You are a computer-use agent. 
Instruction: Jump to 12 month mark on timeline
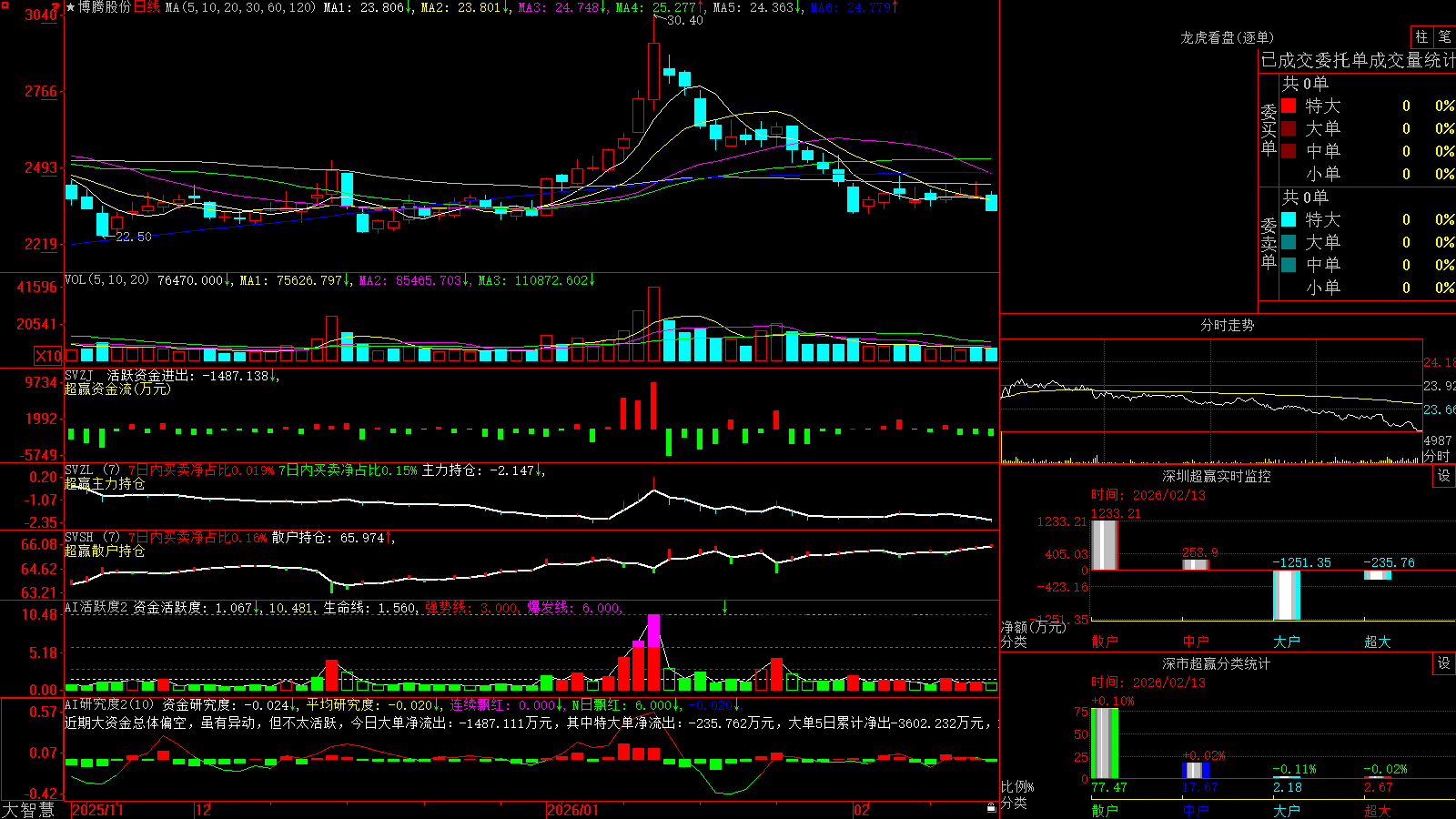(204, 810)
